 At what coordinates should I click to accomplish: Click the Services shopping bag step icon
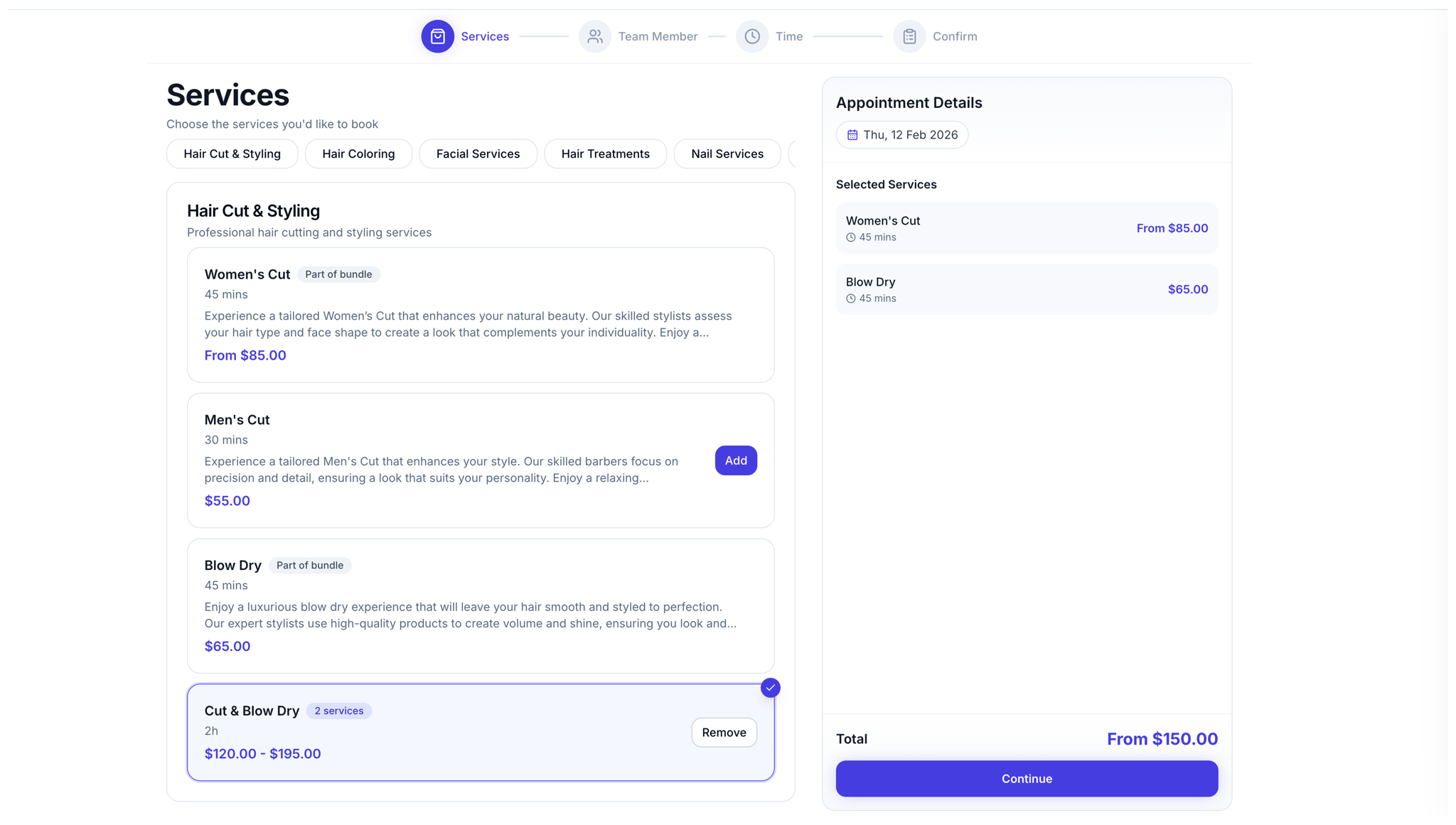437,36
